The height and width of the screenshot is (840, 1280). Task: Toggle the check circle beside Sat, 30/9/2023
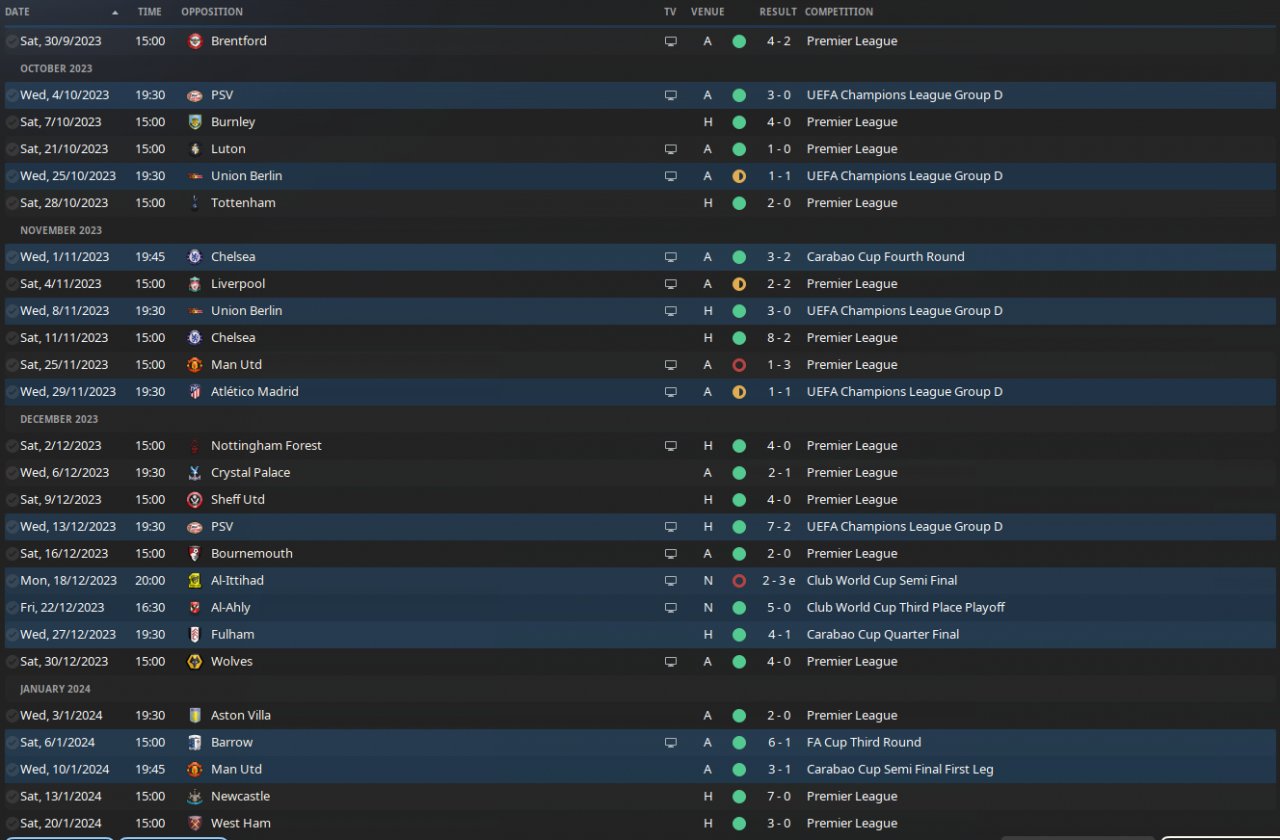click(x=11, y=41)
